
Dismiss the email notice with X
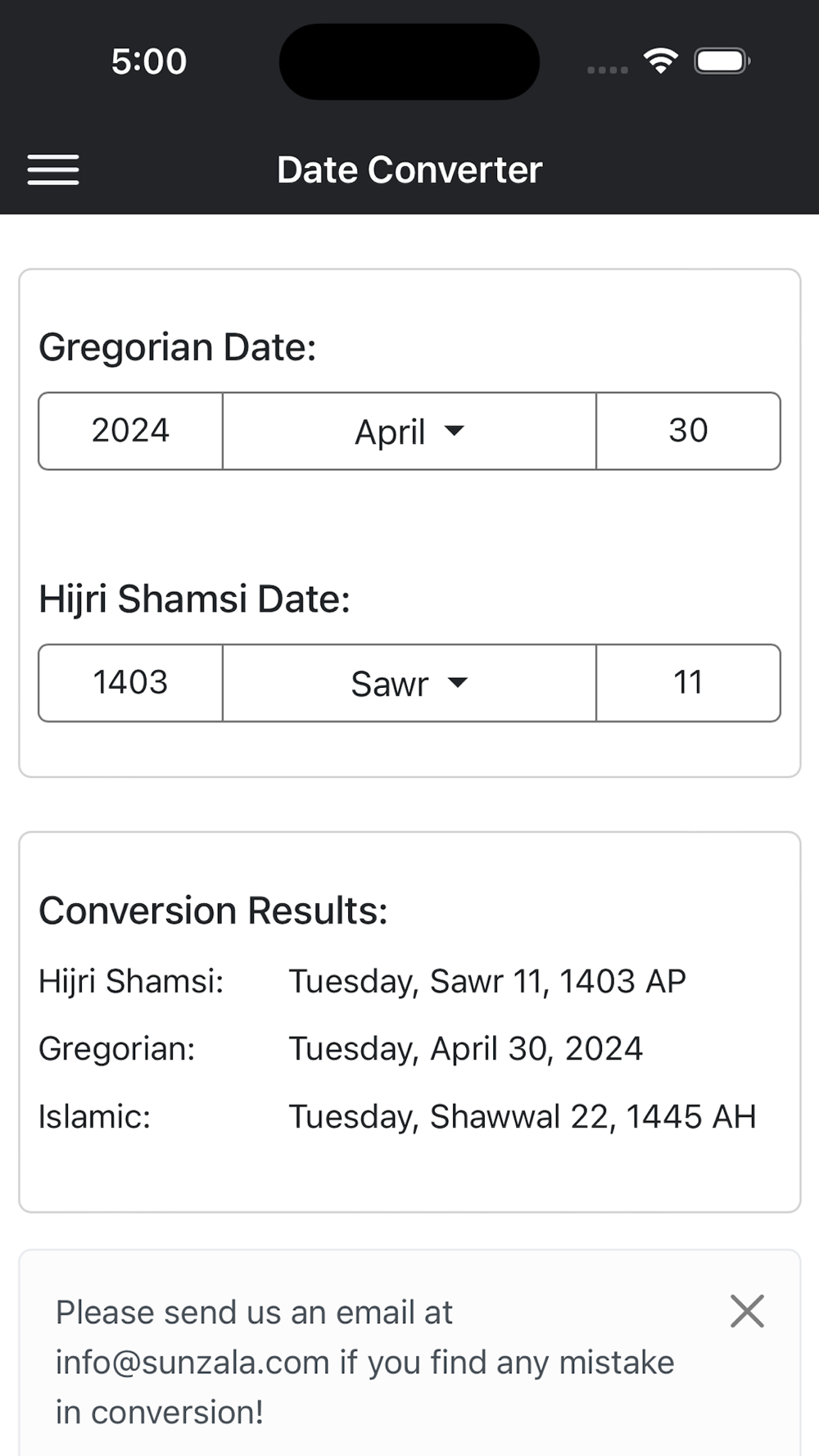pyautogui.click(x=747, y=1311)
